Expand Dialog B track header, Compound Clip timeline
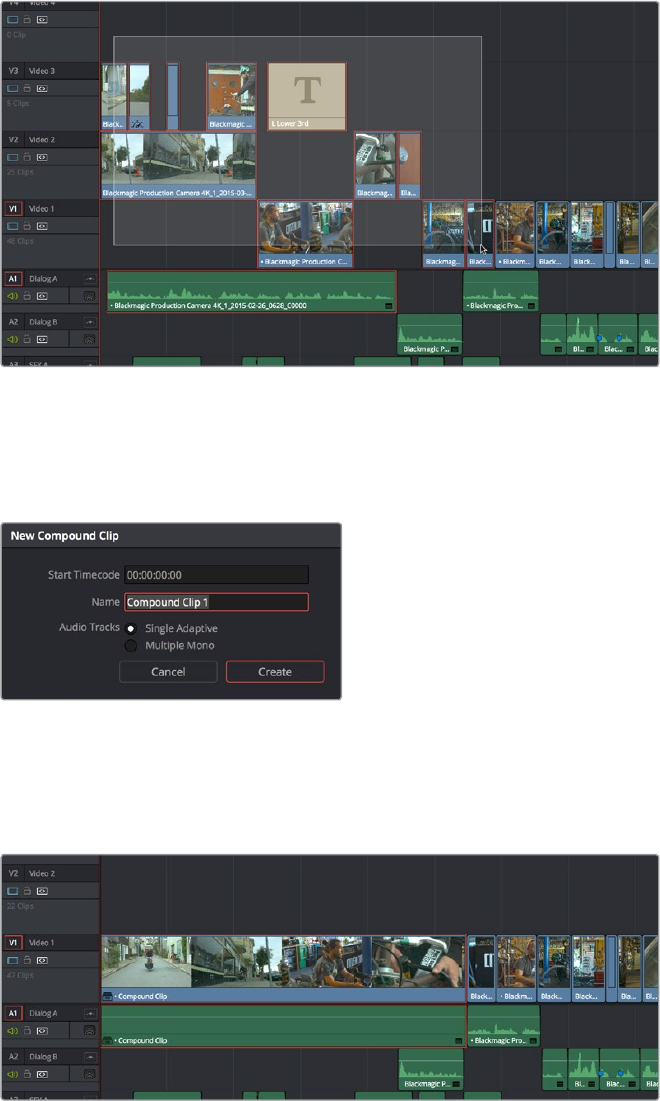The image size is (660, 1101). [89, 1056]
